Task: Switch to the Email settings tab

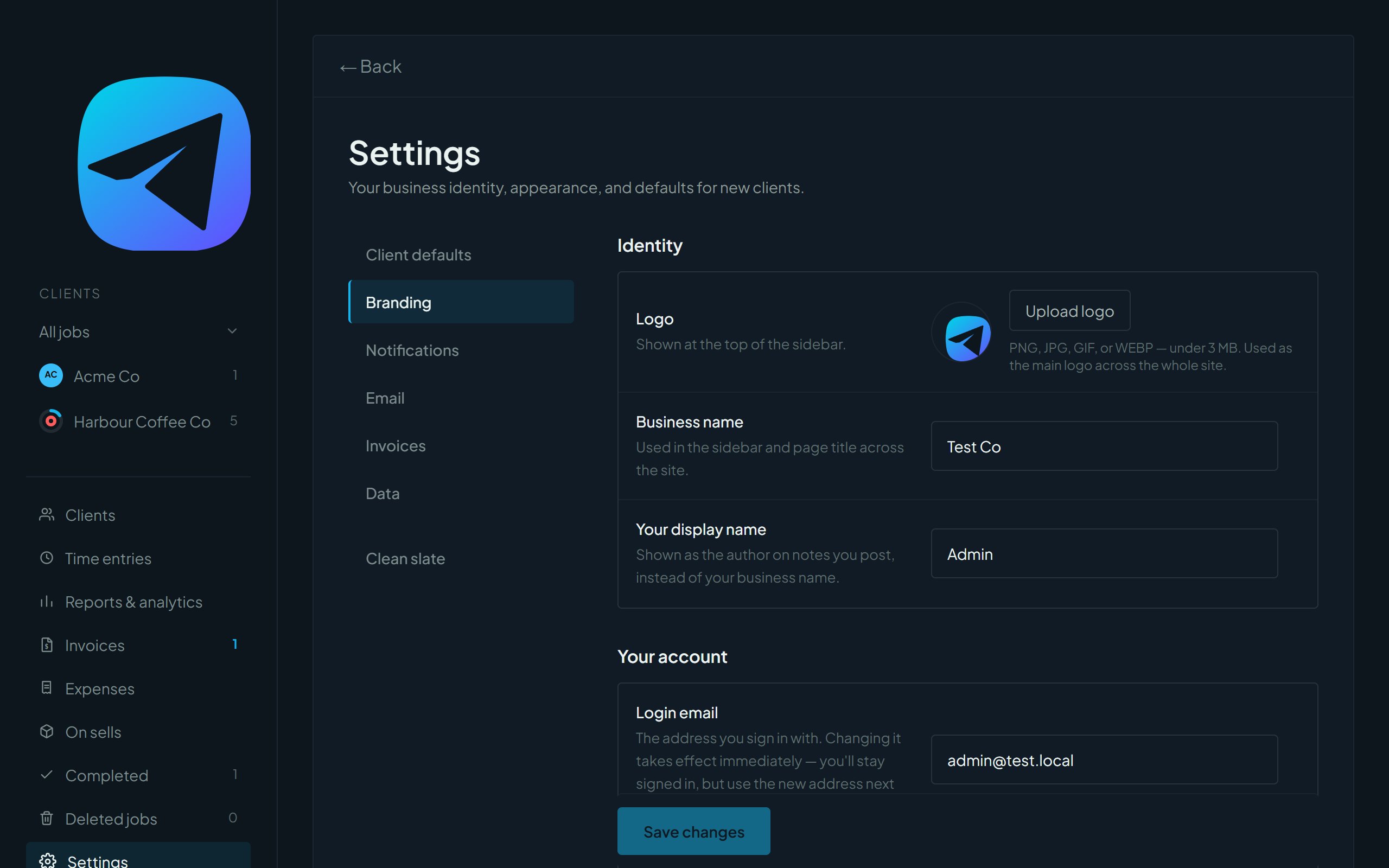Action: click(x=461, y=397)
